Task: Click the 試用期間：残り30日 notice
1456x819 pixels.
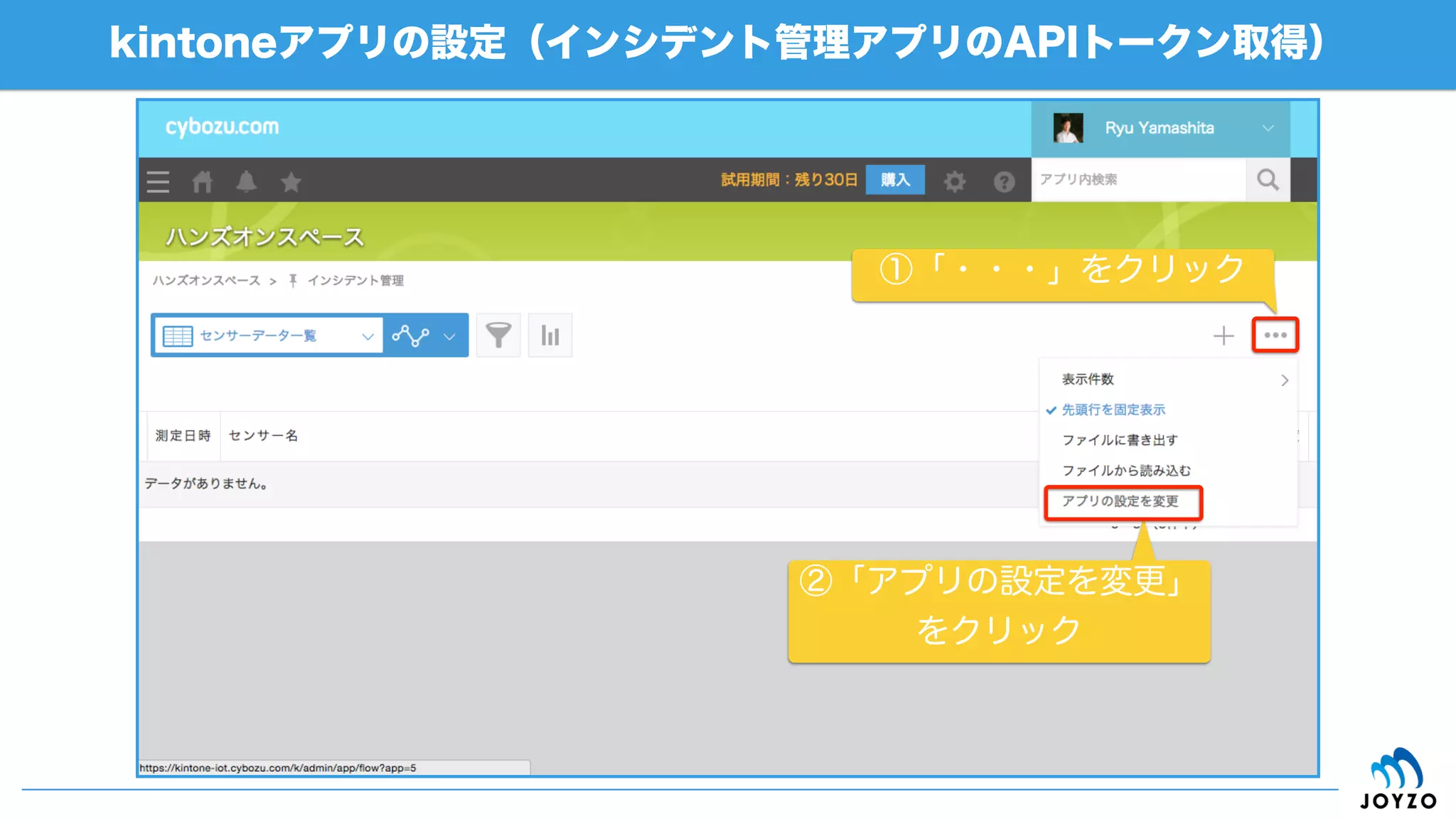Action: coord(789,180)
